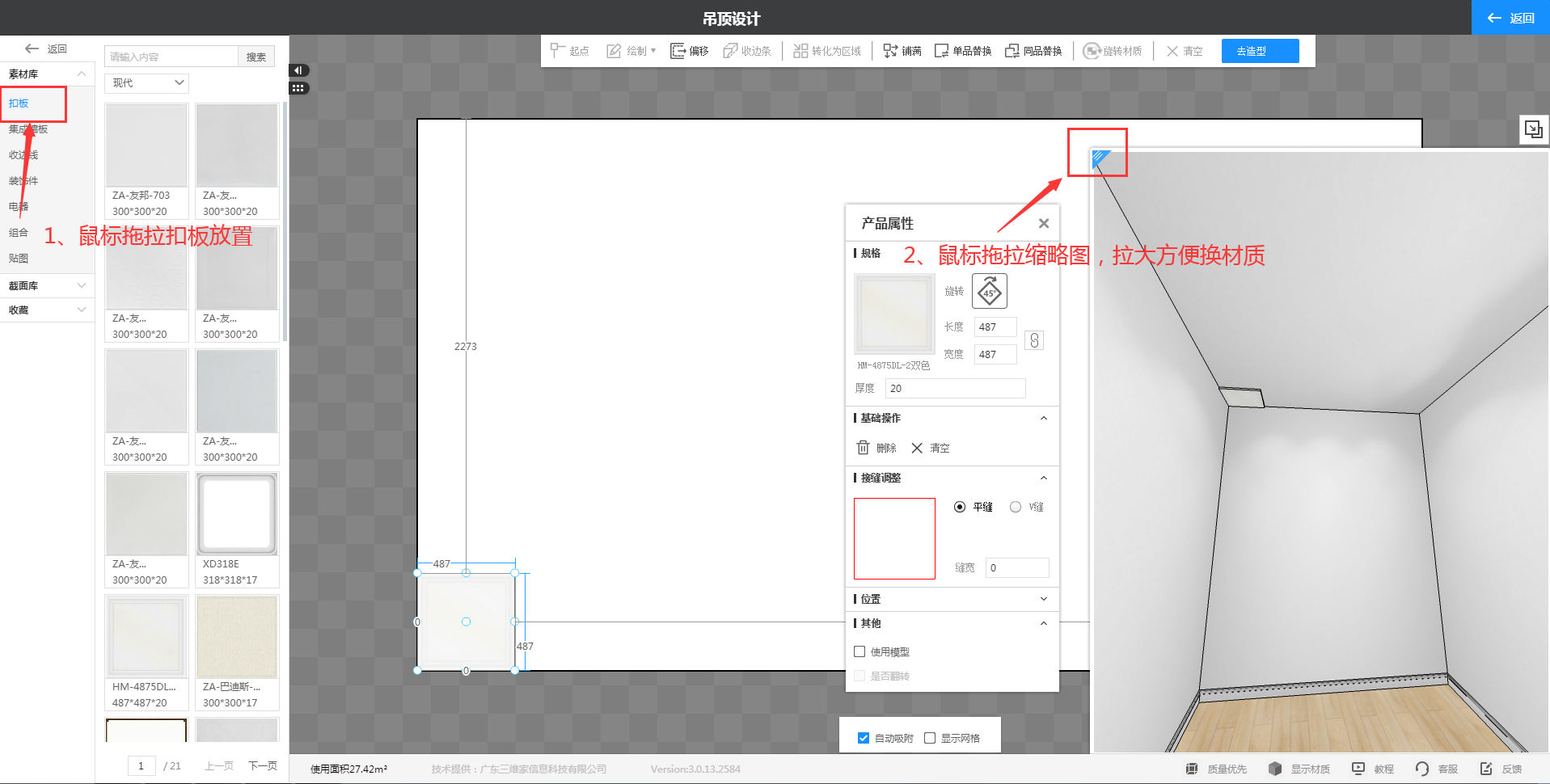
Task: Select HM-4875DL material thumbnail
Action: coord(146,637)
